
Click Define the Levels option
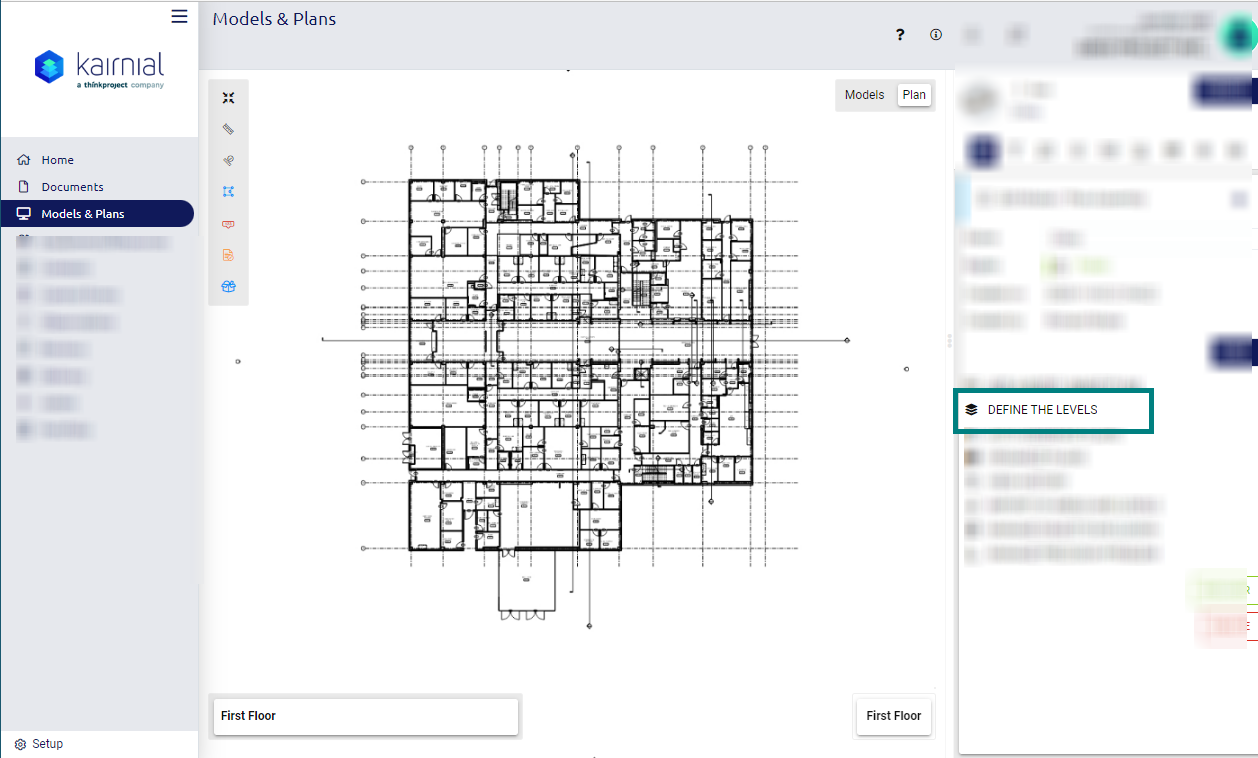(1042, 410)
